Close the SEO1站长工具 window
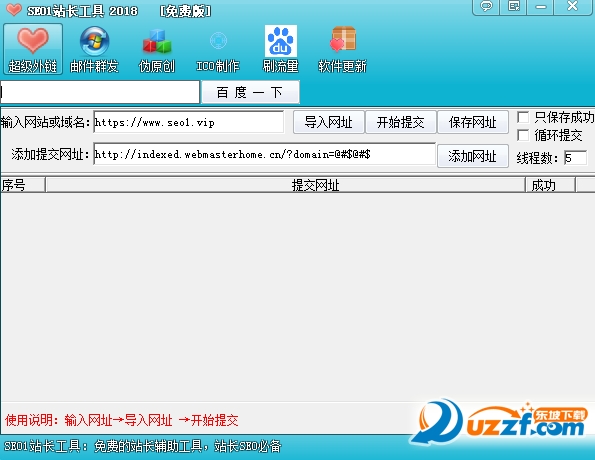This screenshot has height=460, width=595. click(x=573, y=6)
